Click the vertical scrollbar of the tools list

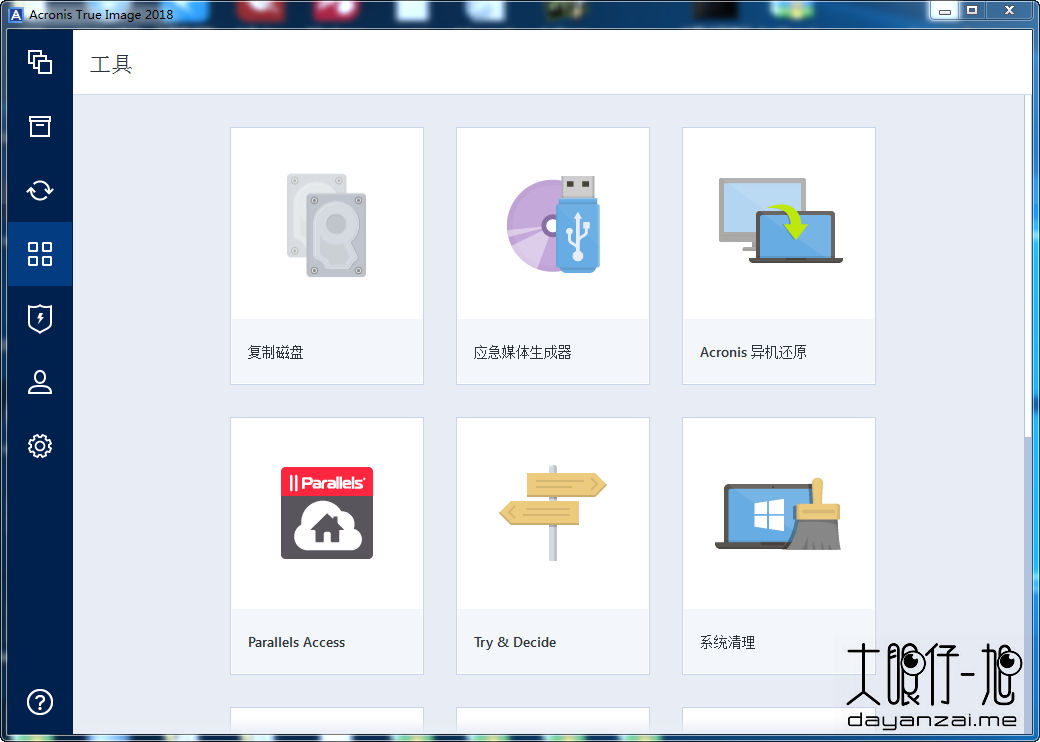coord(1029,265)
